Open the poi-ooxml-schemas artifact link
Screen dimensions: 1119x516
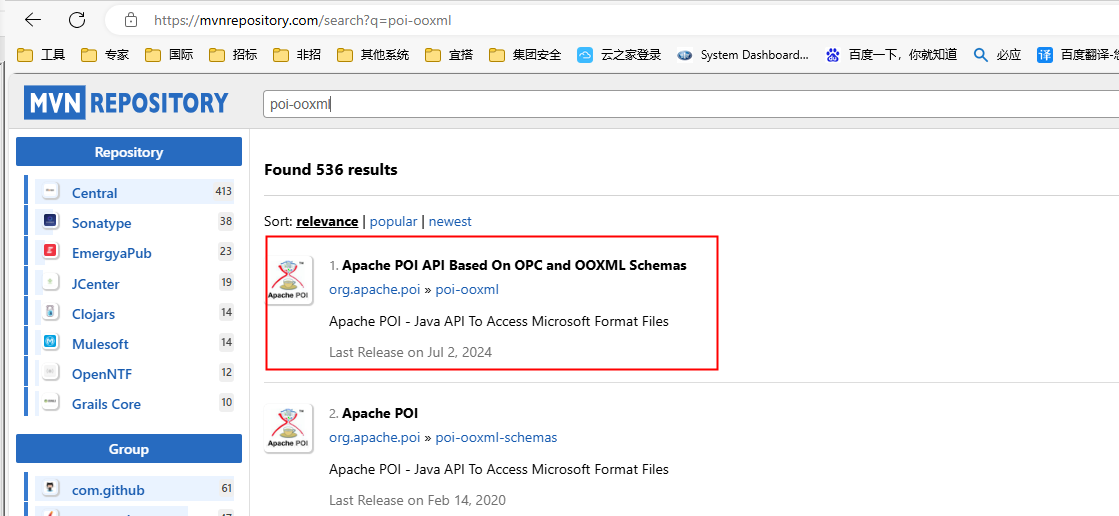coord(496,437)
